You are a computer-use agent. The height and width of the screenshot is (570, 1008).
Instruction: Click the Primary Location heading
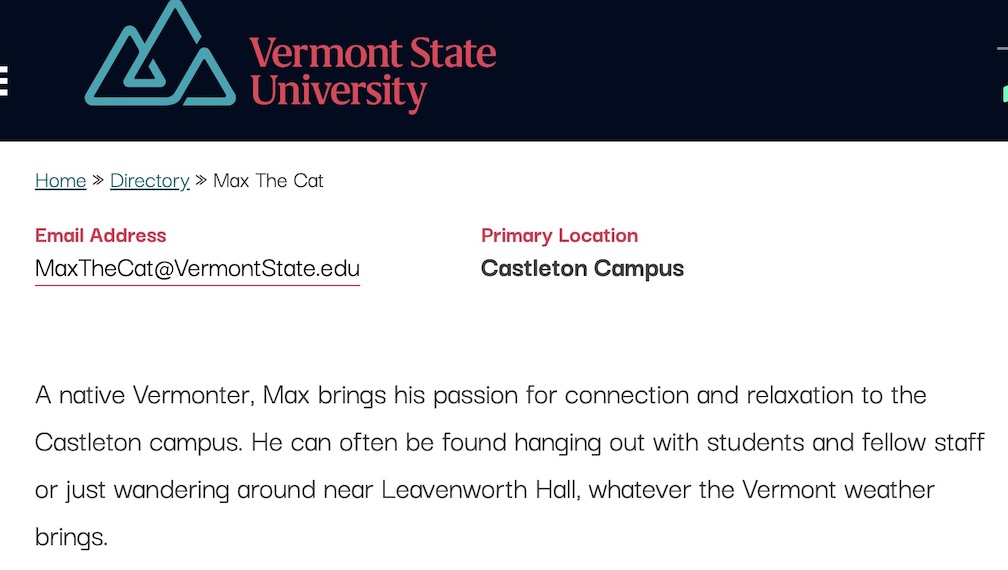pos(559,236)
